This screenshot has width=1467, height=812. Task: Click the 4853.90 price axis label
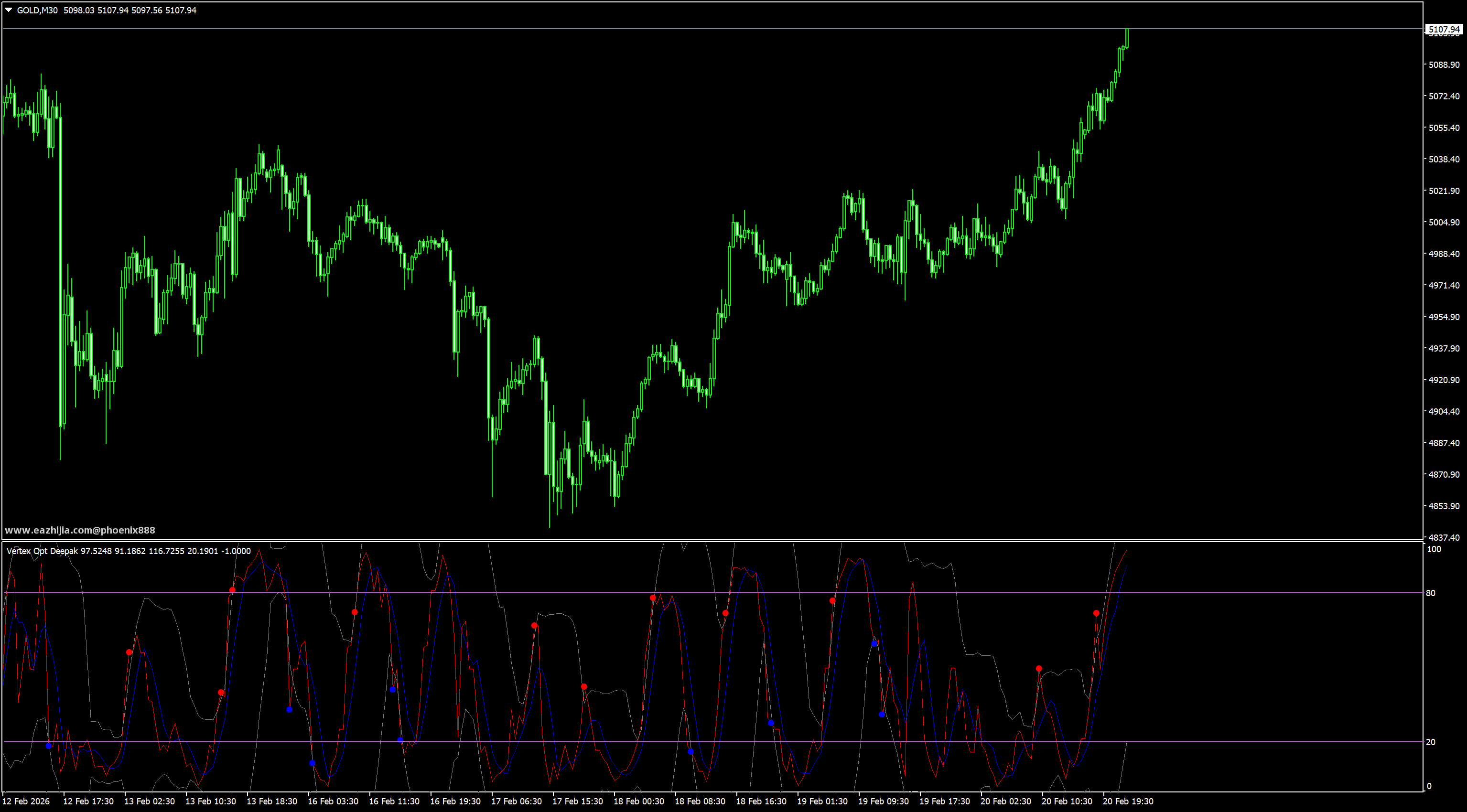pyautogui.click(x=1444, y=506)
